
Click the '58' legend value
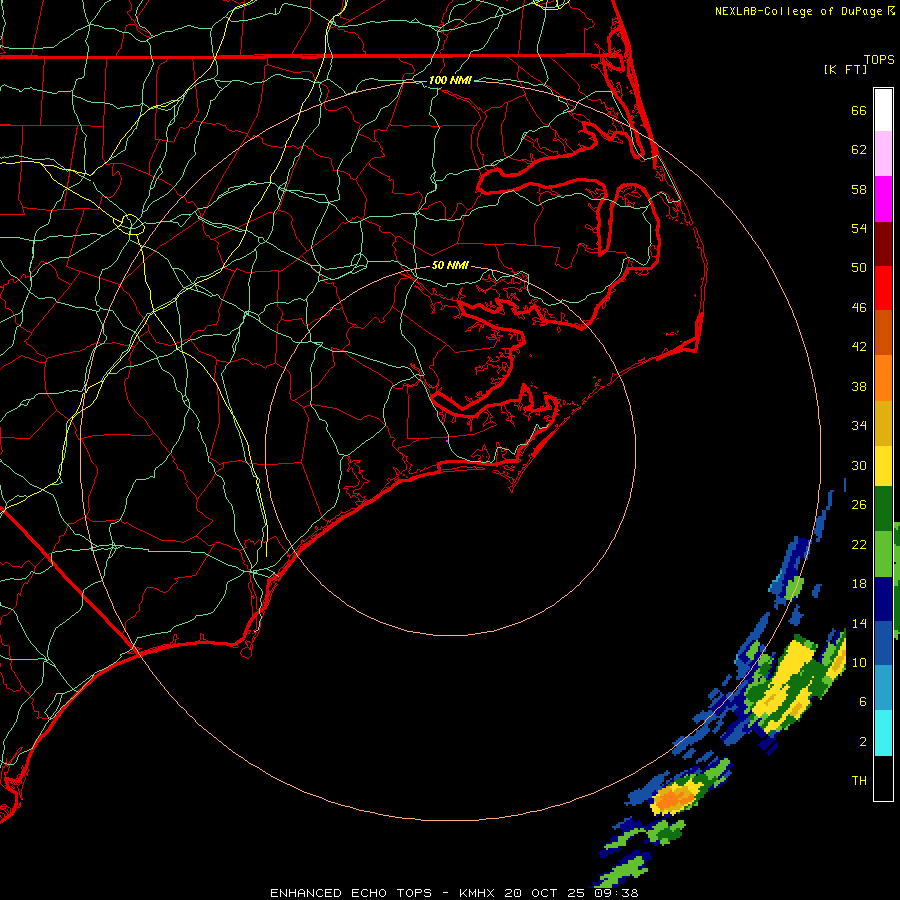pyautogui.click(x=859, y=189)
